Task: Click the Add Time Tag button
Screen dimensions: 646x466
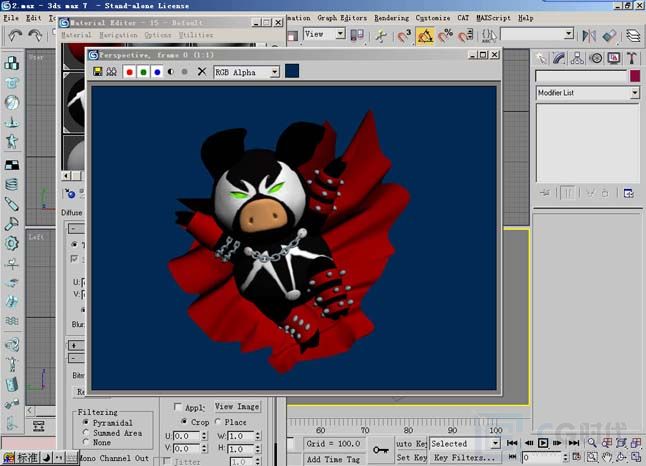Action: pos(333,459)
